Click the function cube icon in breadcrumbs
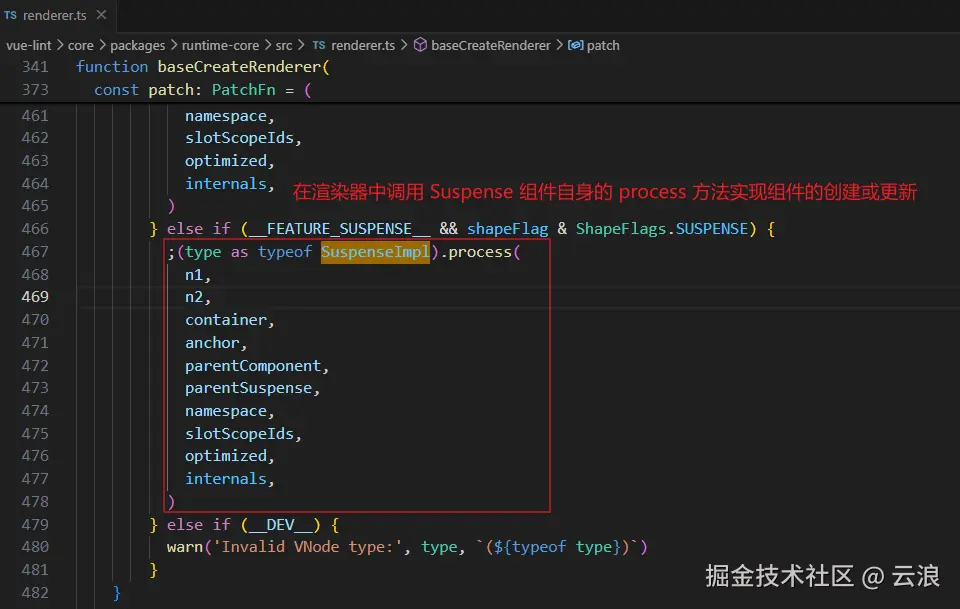 click(420, 45)
